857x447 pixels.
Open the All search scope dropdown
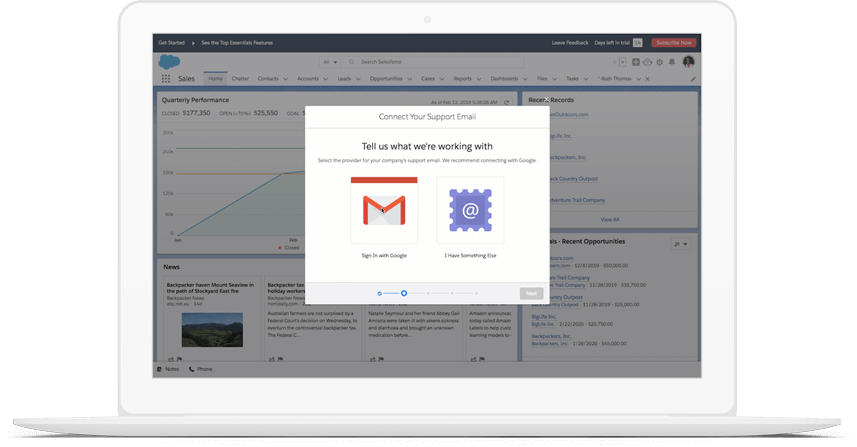pyautogui.click(x=330, y=62)
